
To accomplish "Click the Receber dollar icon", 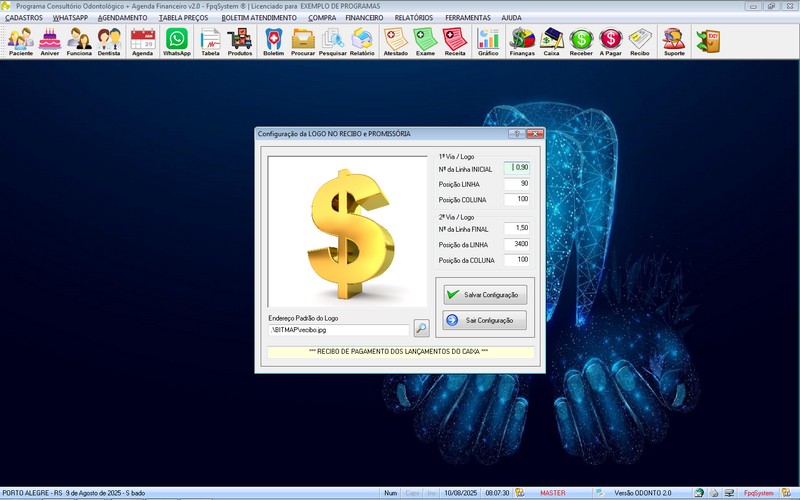I will [581, 41].
